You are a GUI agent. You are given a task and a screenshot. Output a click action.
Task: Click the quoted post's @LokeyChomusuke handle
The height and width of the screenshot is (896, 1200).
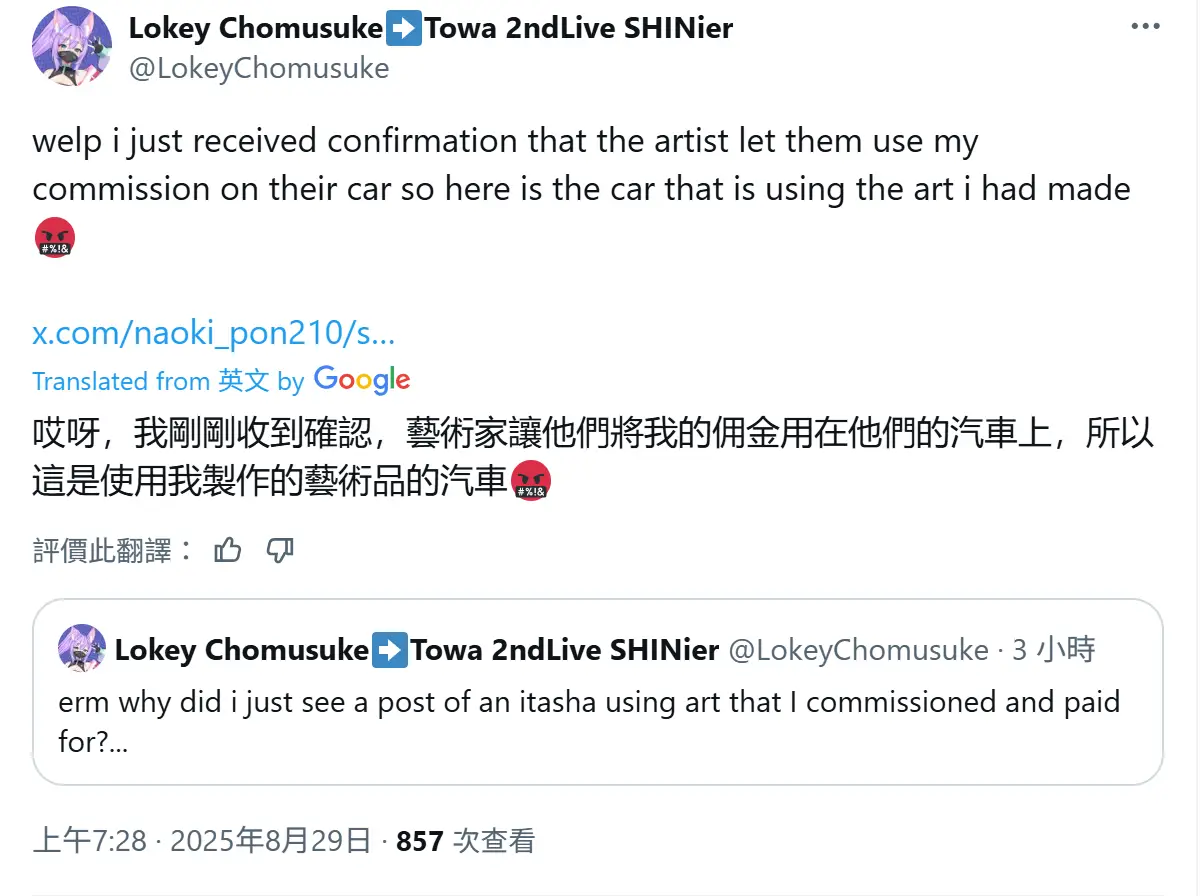pyautogui.click(x=858, y=651)
